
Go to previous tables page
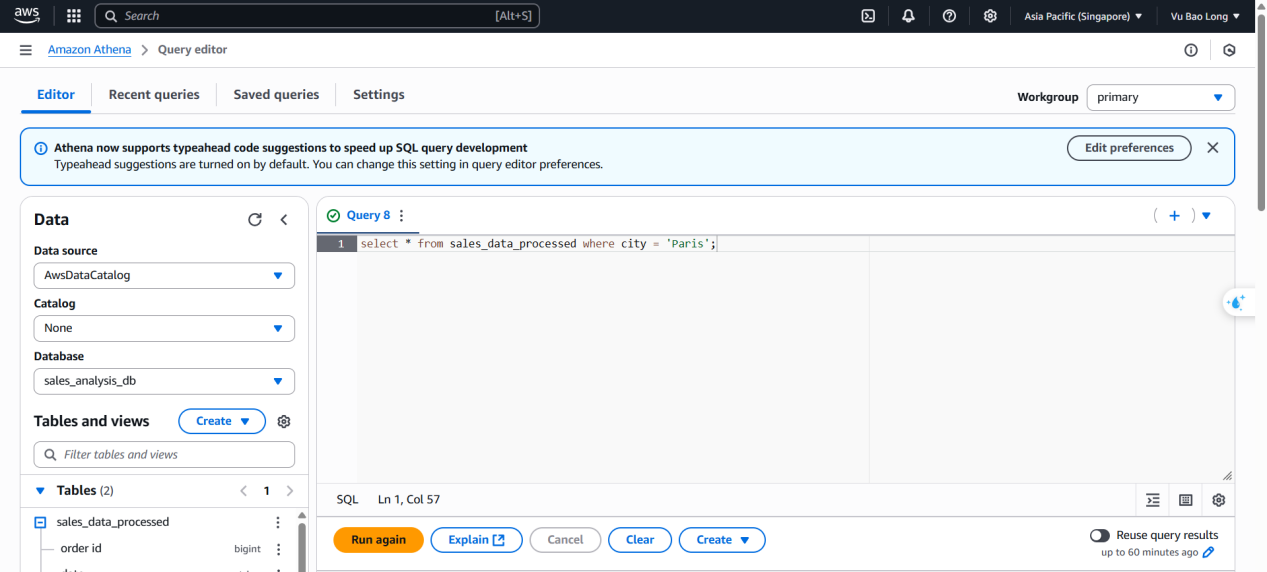click(243, 491)
